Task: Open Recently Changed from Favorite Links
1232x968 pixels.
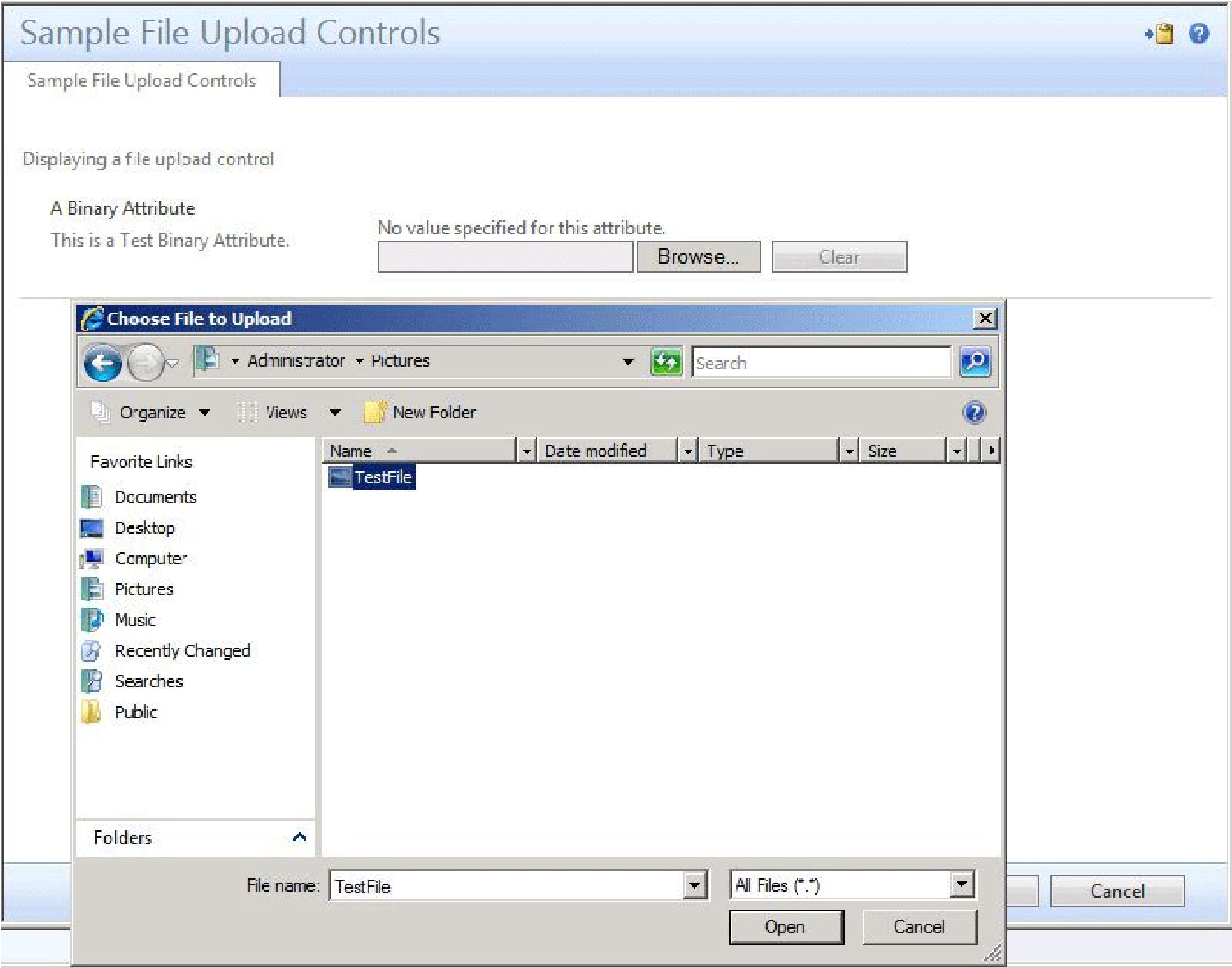Action: (182, 650)
